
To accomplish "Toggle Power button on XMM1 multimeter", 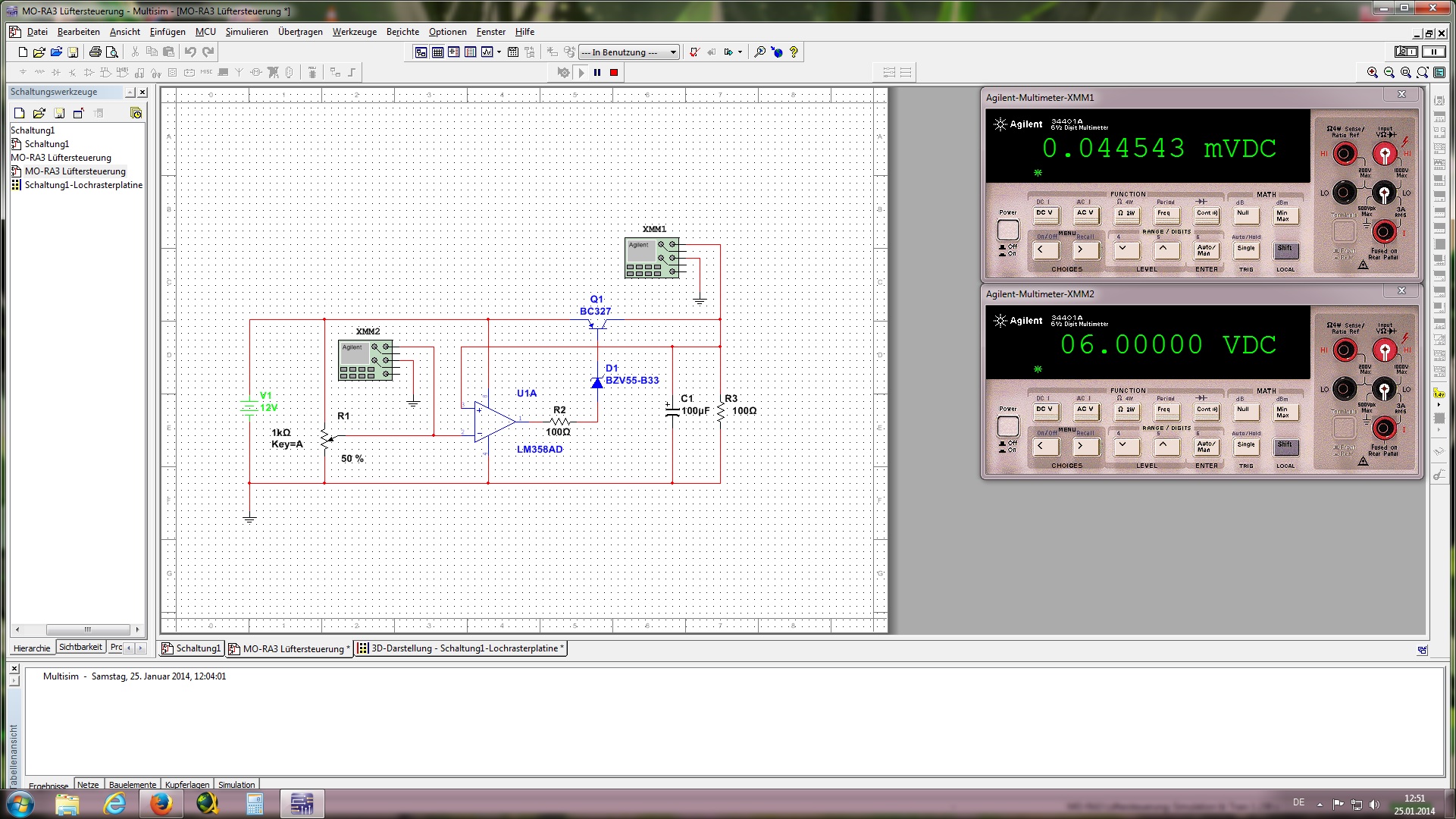I will (x=1008, y=230).
